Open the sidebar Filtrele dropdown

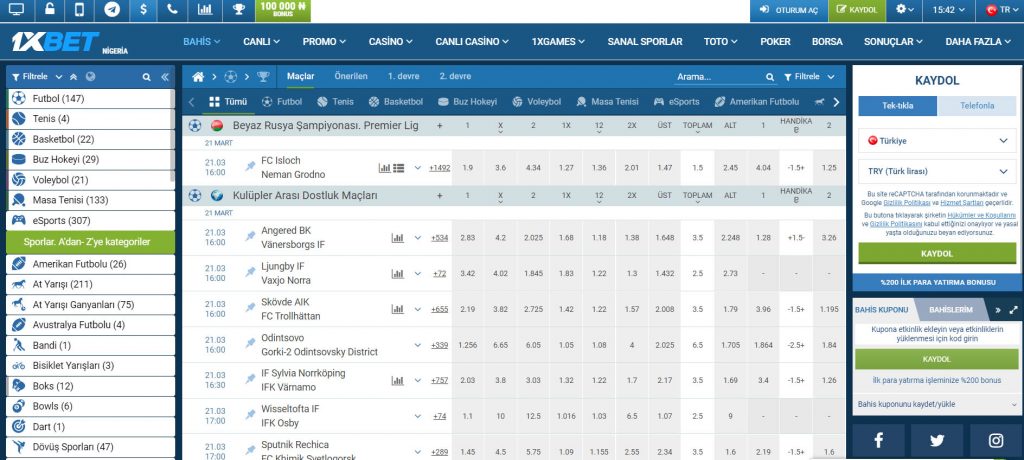click(x=37, y=76)
